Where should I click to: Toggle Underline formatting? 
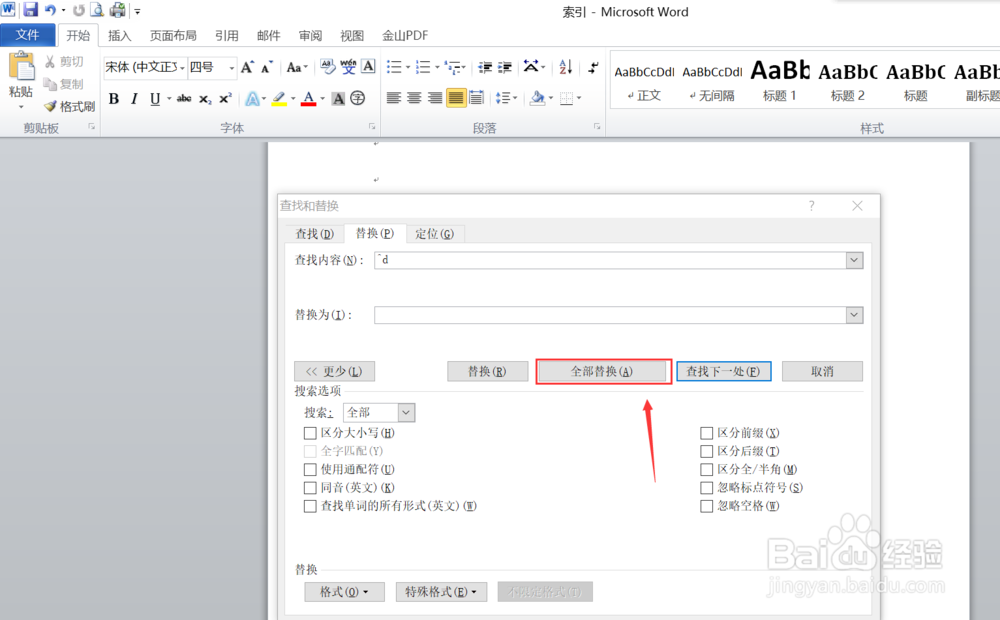[155, 99]
